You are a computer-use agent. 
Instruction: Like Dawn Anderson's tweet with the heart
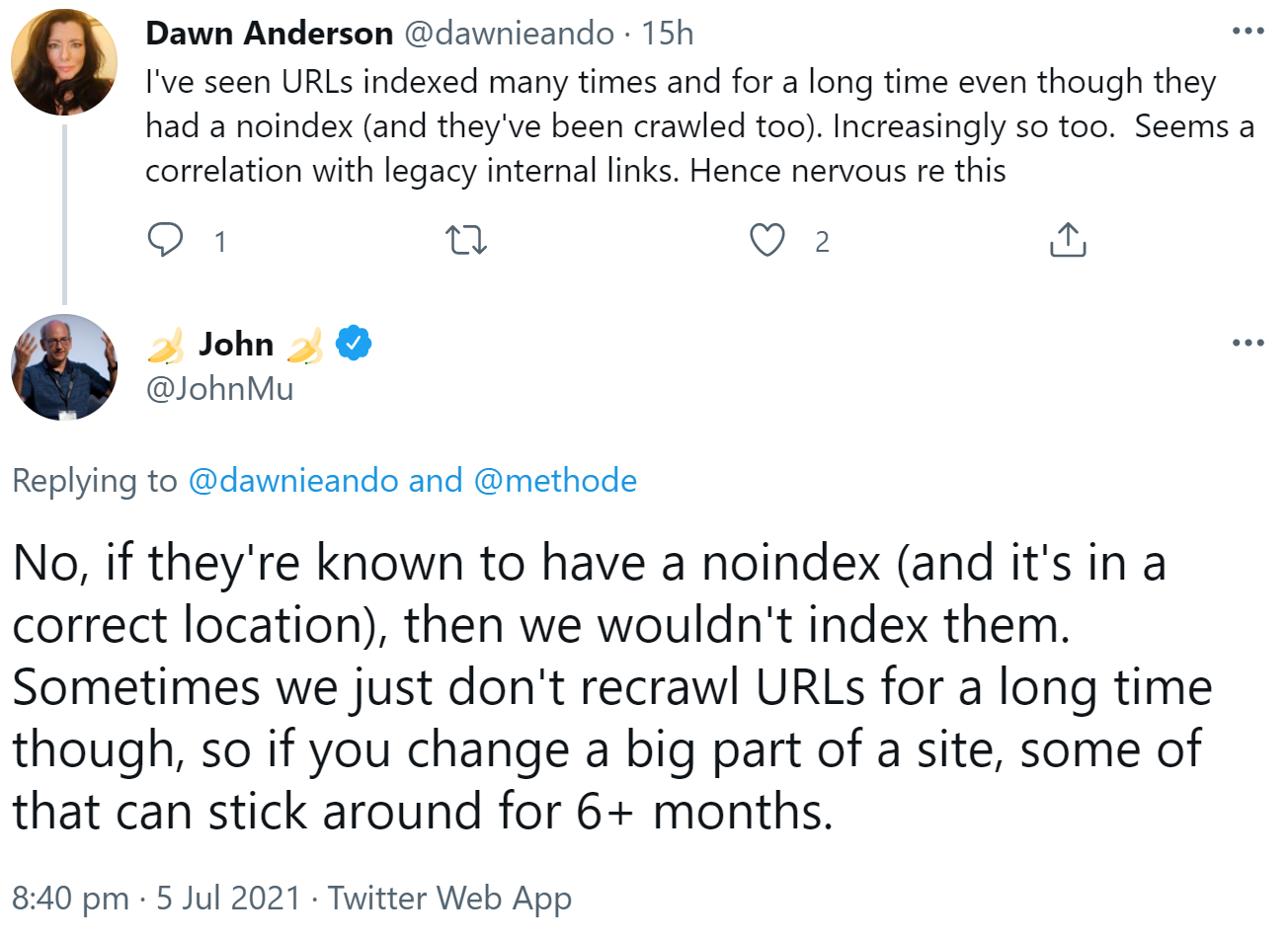(767, 240)
